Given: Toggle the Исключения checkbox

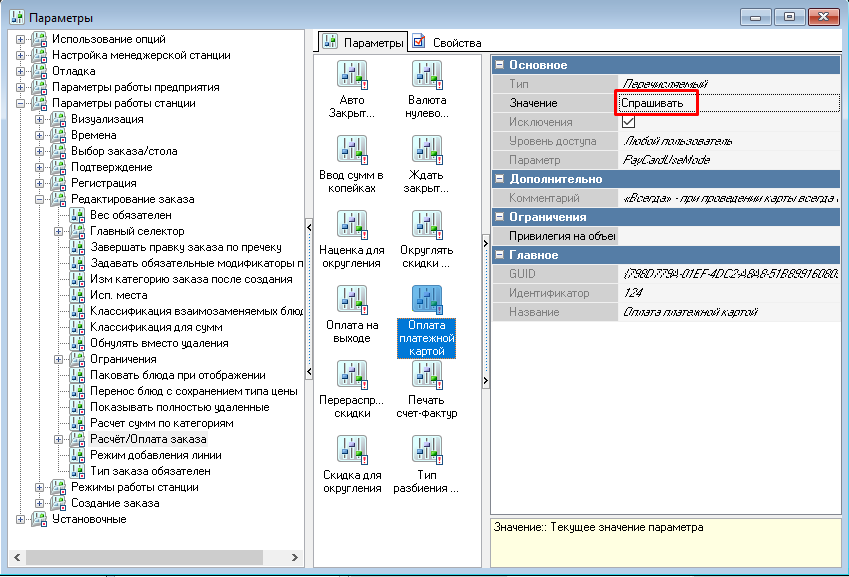Looking at the screenshot, I should (628, 122).
